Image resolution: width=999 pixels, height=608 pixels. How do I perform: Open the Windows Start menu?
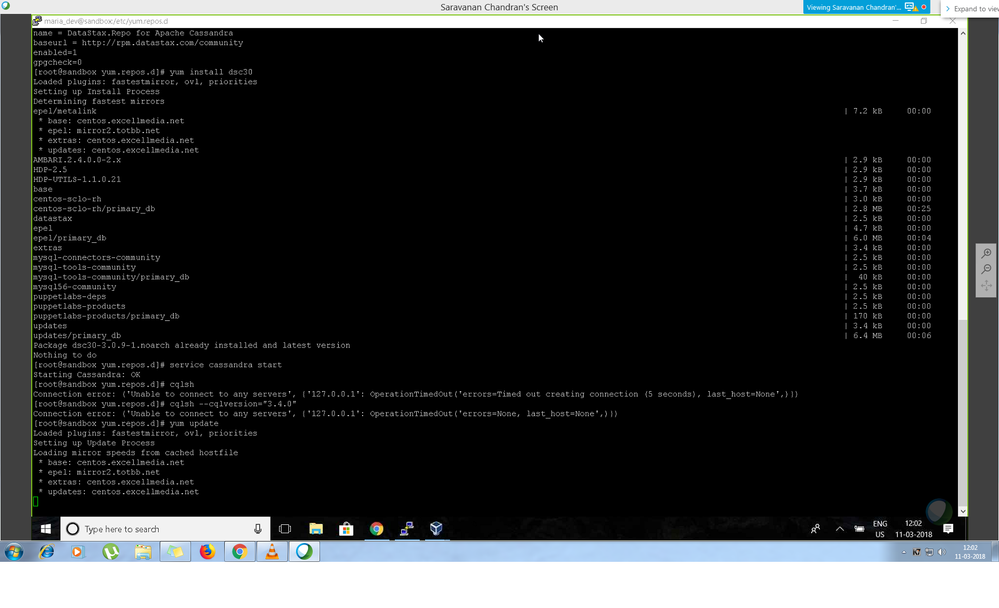coord(47,528)
